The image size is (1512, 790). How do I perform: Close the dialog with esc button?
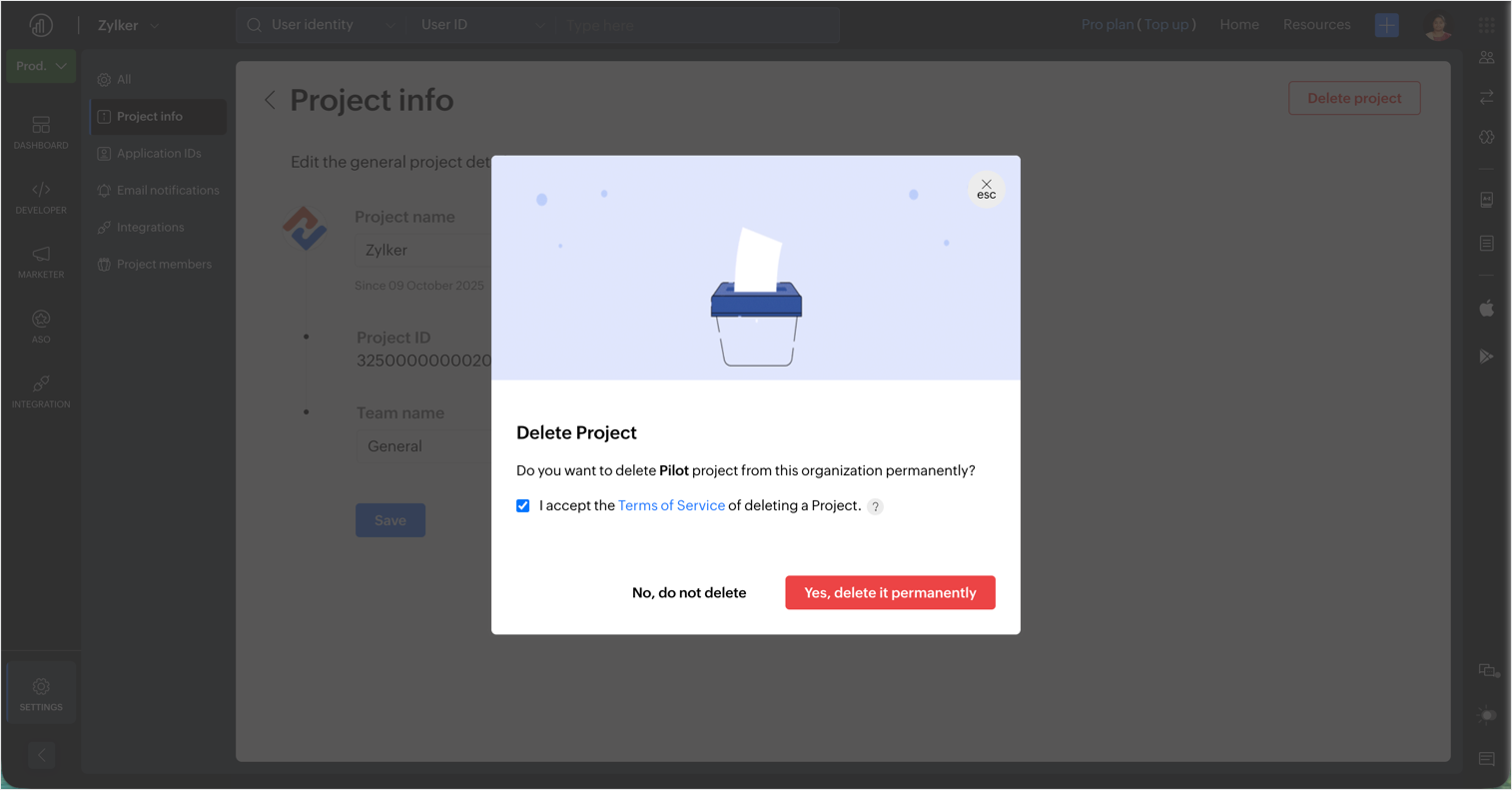pos(986,189)
